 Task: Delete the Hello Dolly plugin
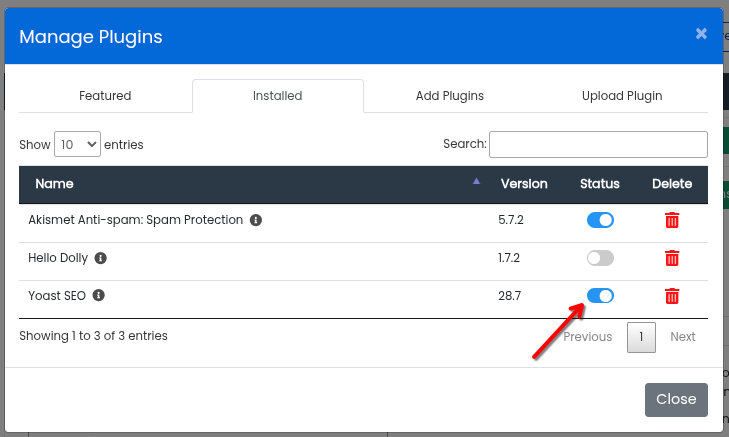pyautogui.click(x=672, y=258)
